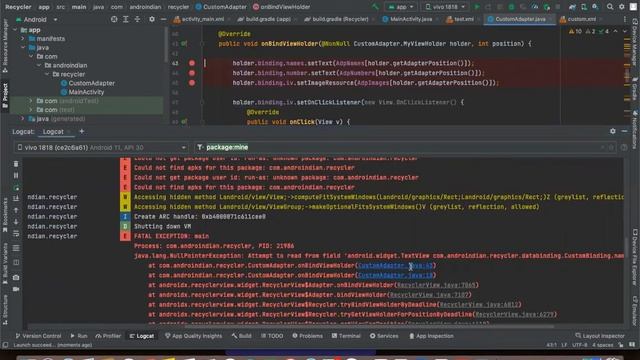Open the Build tool window
The image size is (640, 360).
(x=242, y=336)
